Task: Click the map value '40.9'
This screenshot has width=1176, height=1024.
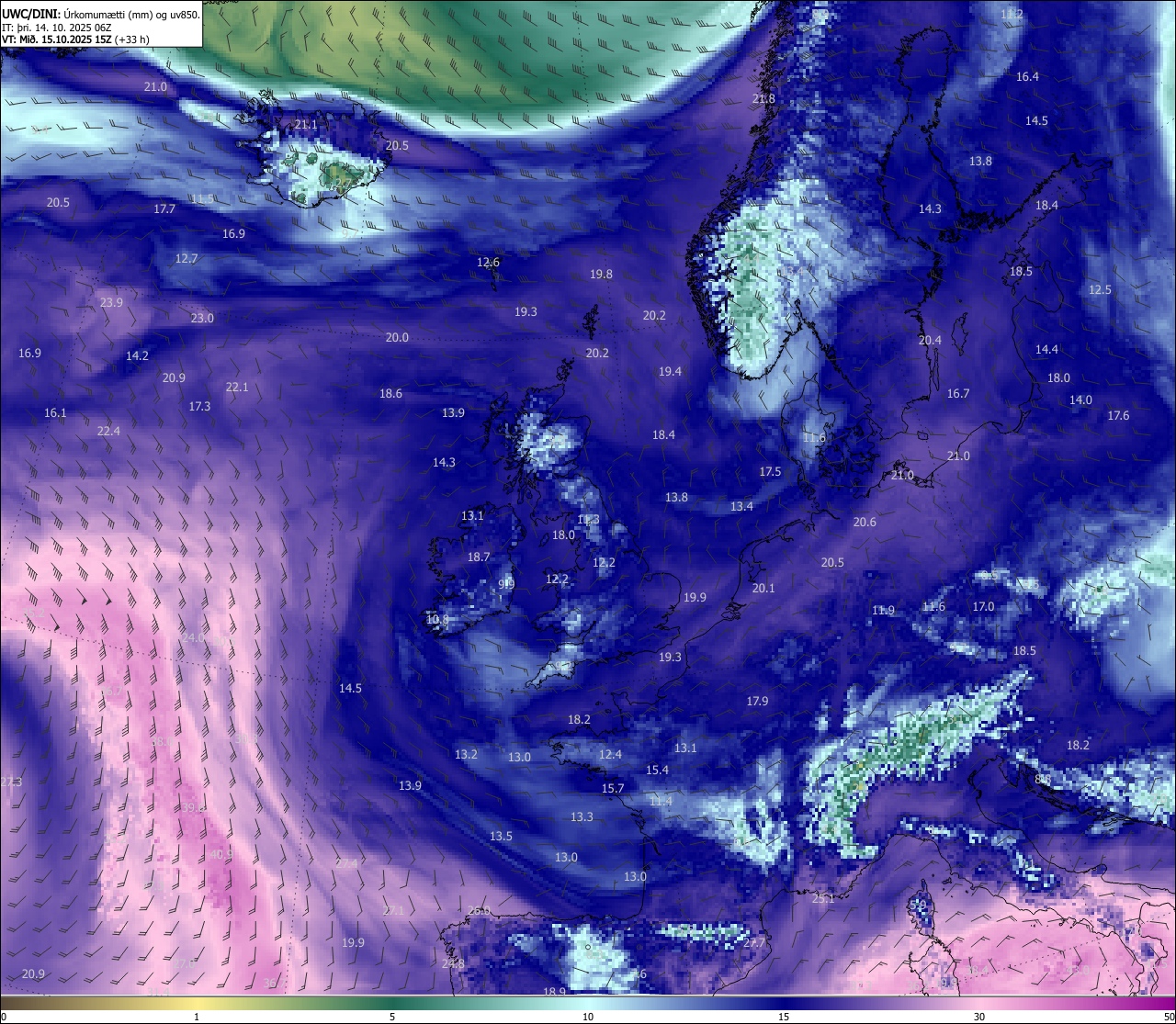Action: [221, 855]
